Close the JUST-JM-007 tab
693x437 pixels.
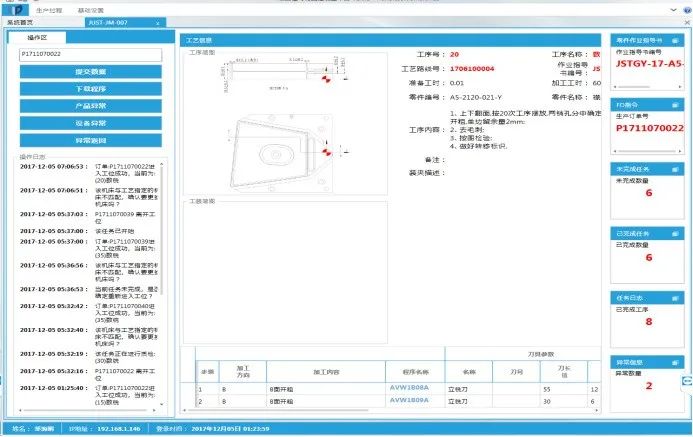(x=157, y=21)
